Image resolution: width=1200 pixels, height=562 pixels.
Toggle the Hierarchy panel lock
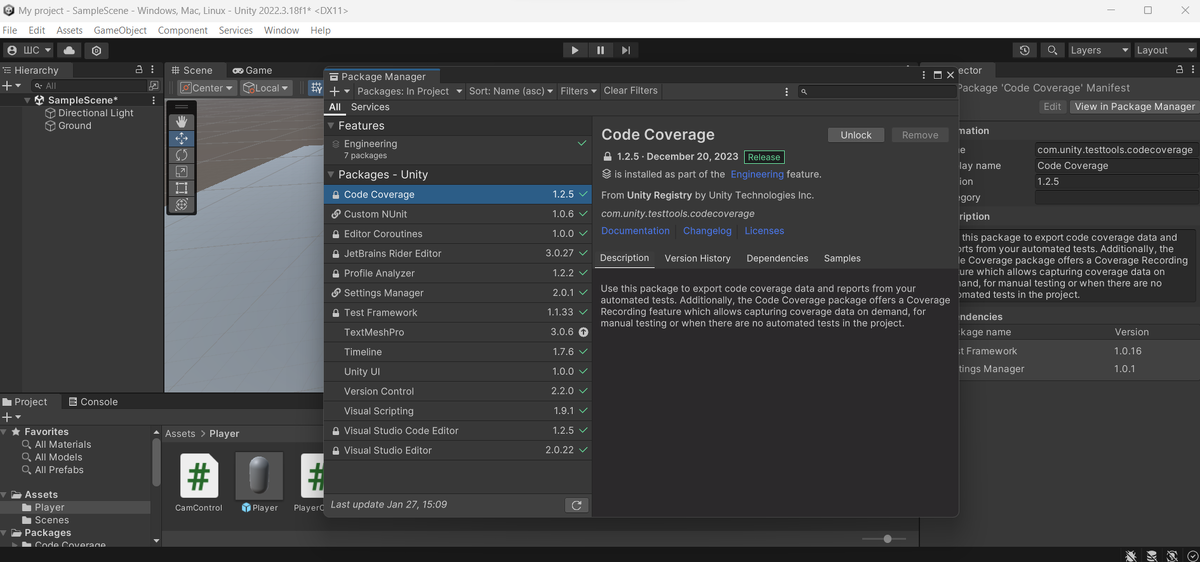click(139, 70)
